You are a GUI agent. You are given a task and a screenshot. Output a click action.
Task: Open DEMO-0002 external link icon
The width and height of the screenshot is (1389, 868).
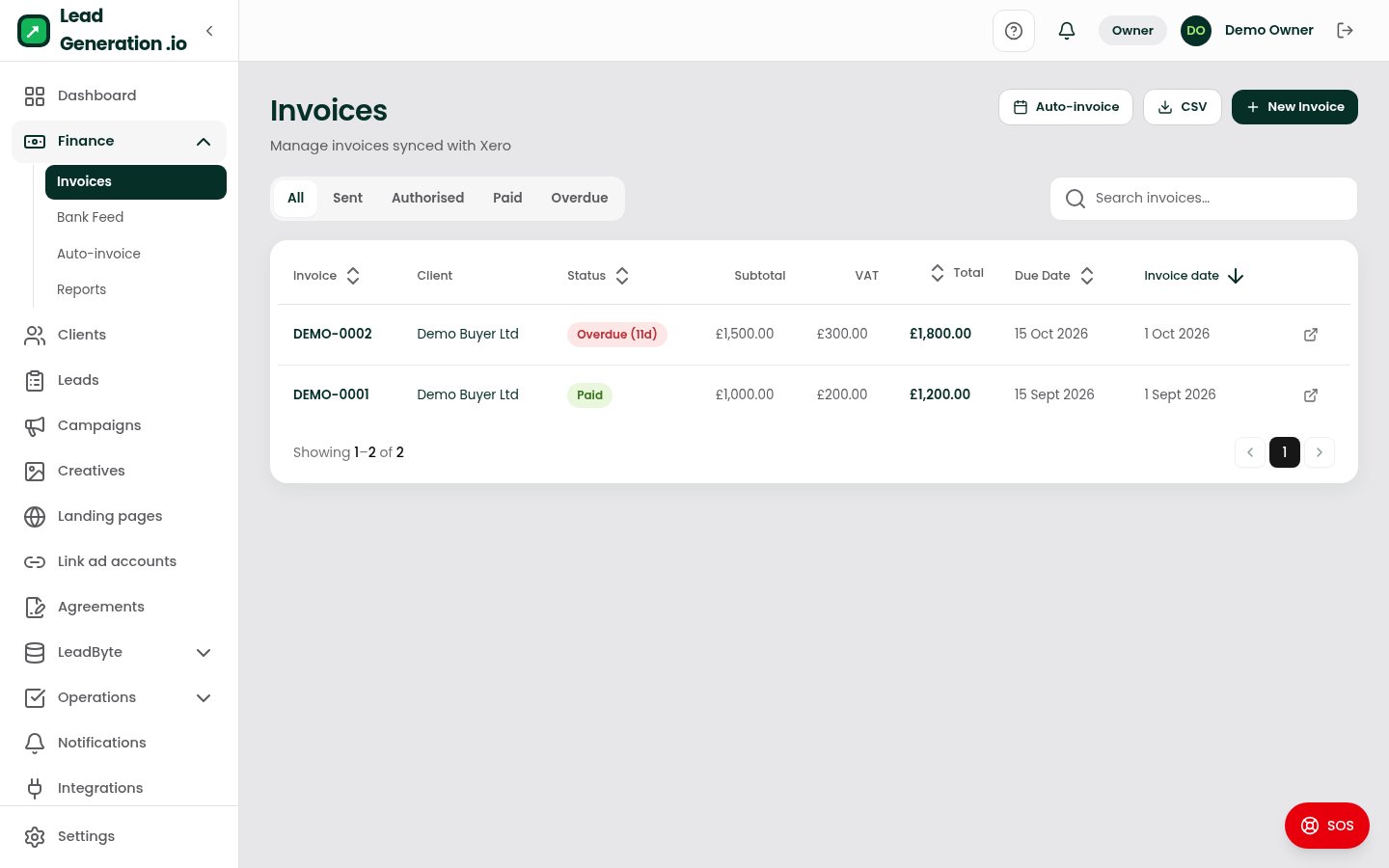[1311, 335]
